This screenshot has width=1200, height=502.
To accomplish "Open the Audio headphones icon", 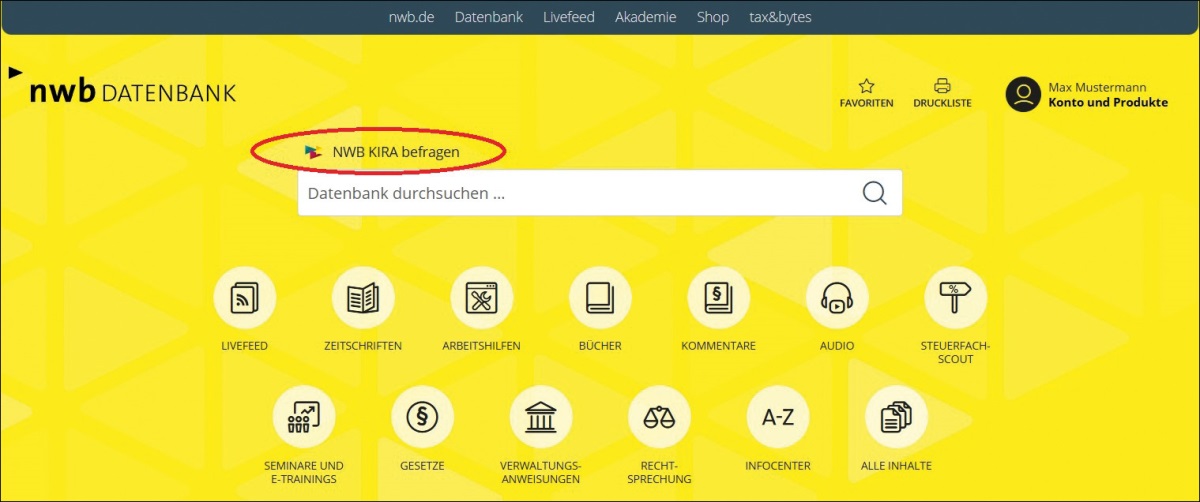I will click(837, 298).
